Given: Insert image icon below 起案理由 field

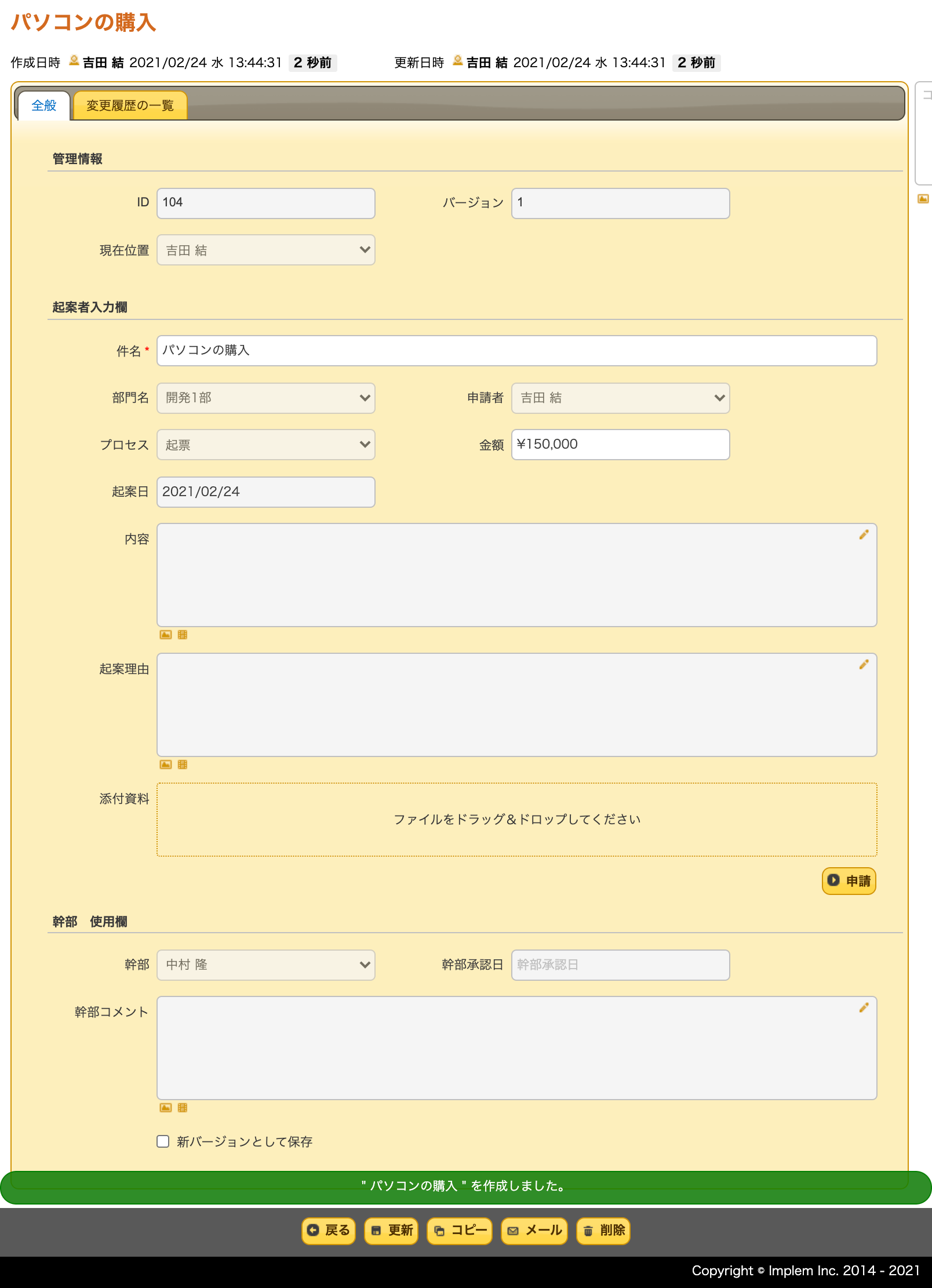Looking at the screenshot, I should click(166, 765).
